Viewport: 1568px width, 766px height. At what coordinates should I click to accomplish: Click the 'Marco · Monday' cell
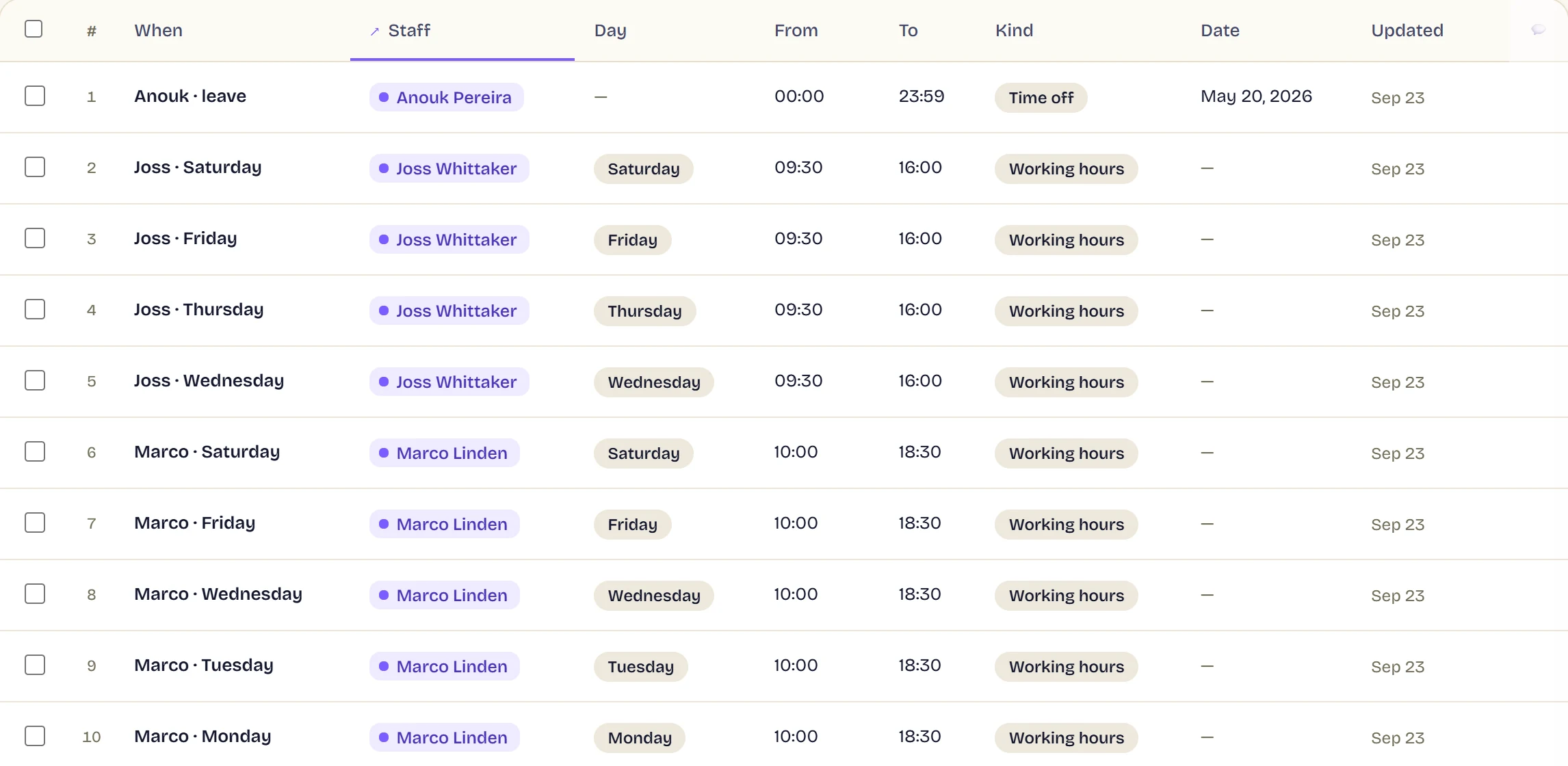point(202,736)
